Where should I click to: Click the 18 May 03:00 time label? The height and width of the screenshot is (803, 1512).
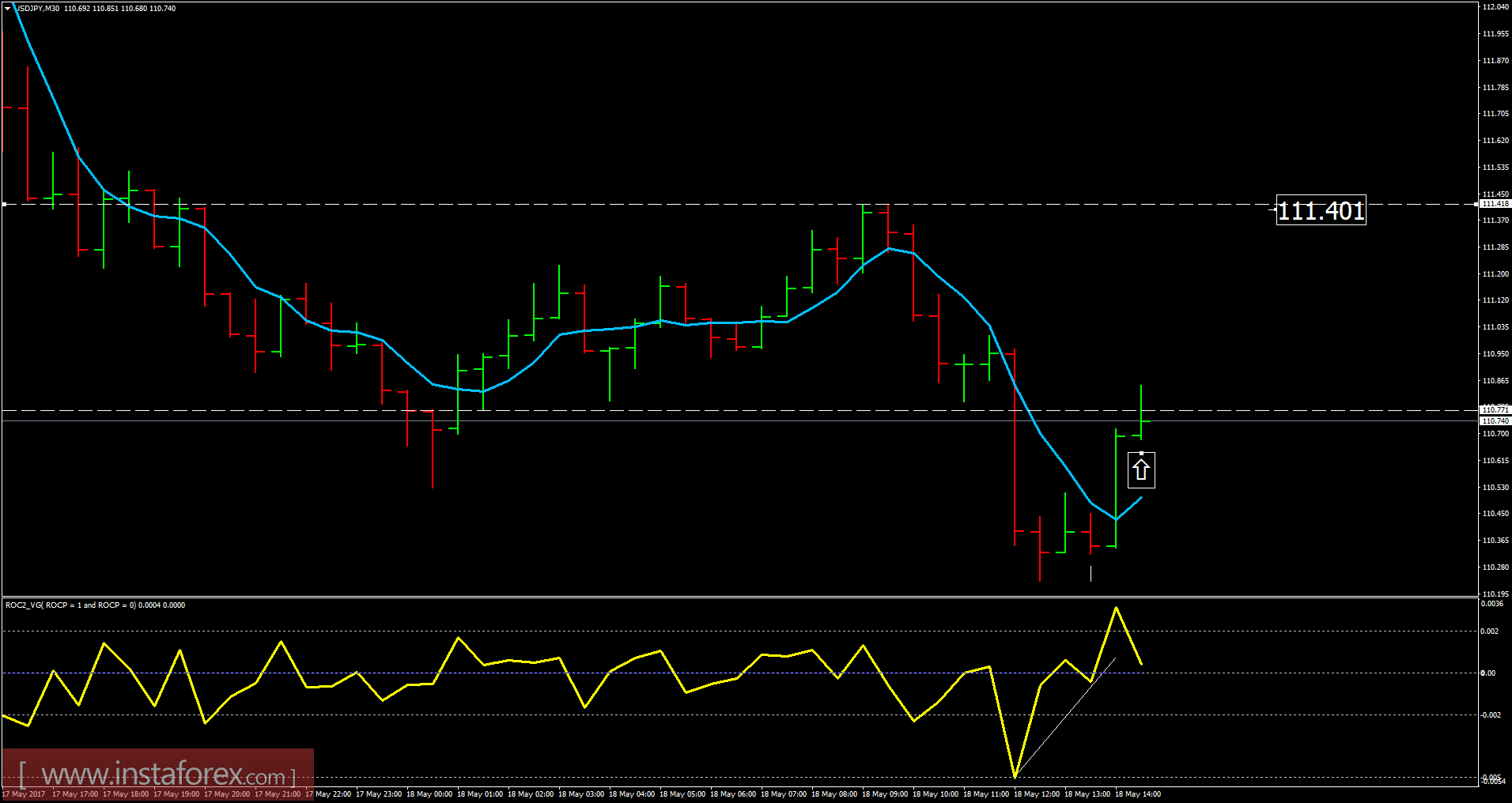tap(581, 794)
